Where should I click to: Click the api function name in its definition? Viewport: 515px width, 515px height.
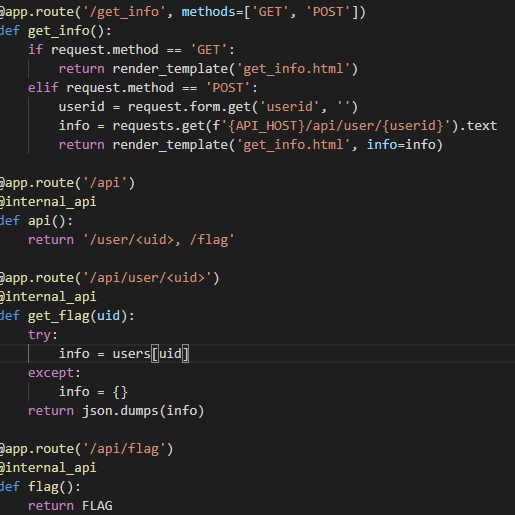(39, 221)
